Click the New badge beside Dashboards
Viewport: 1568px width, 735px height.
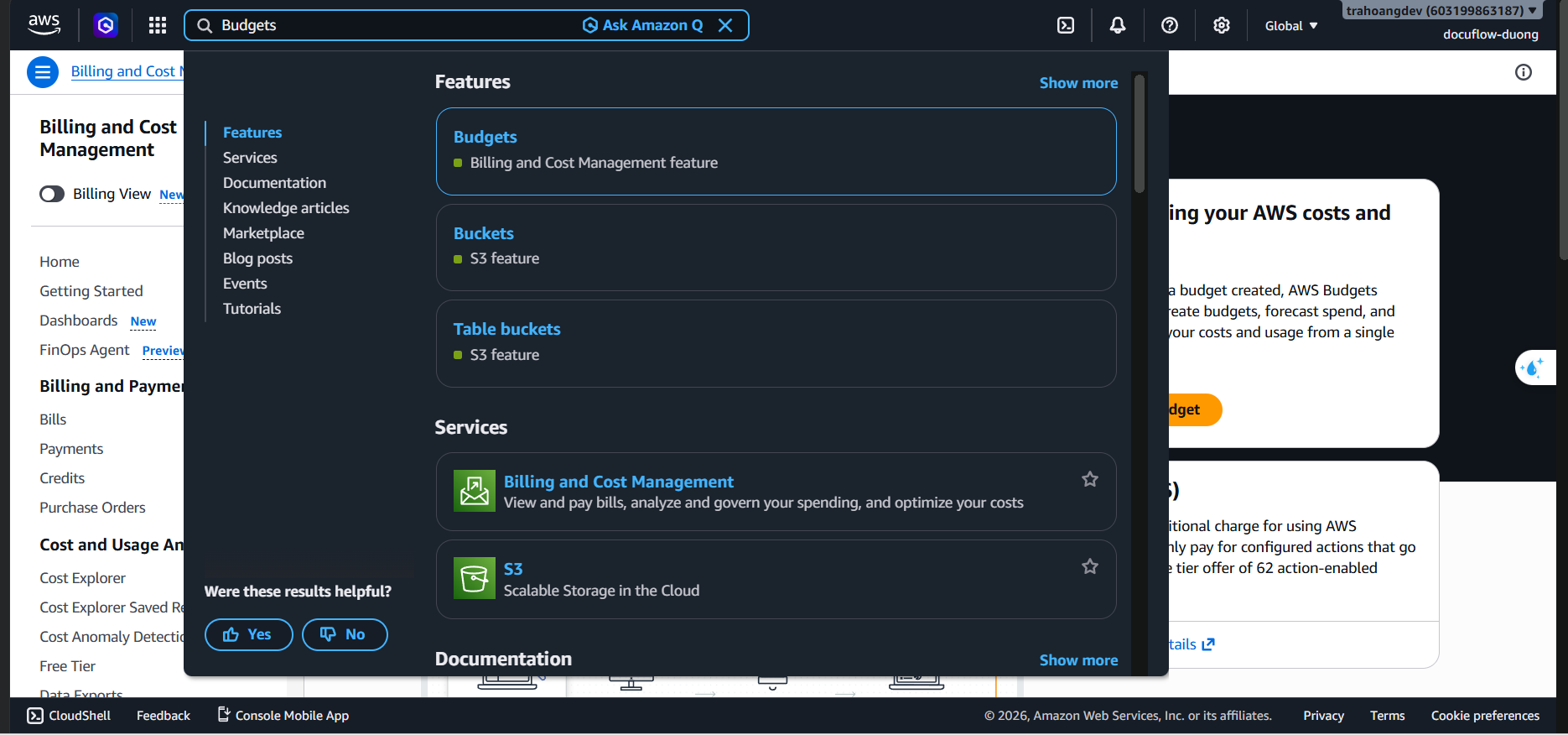click(143, 321)
